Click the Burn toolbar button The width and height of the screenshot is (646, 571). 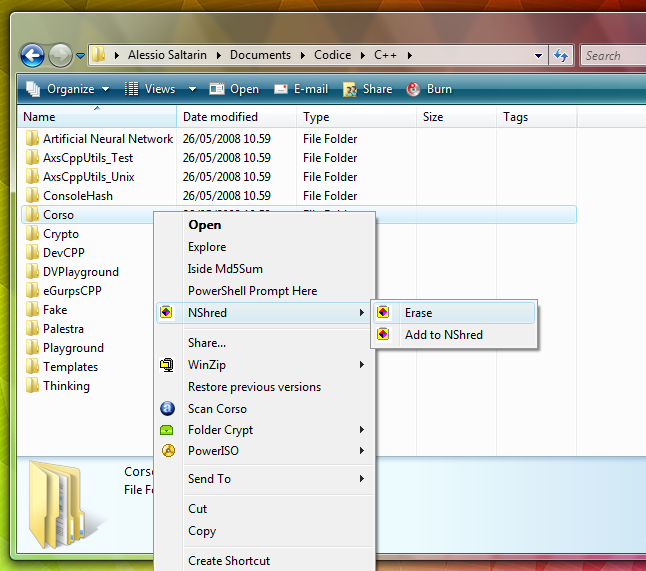(429, 89)
